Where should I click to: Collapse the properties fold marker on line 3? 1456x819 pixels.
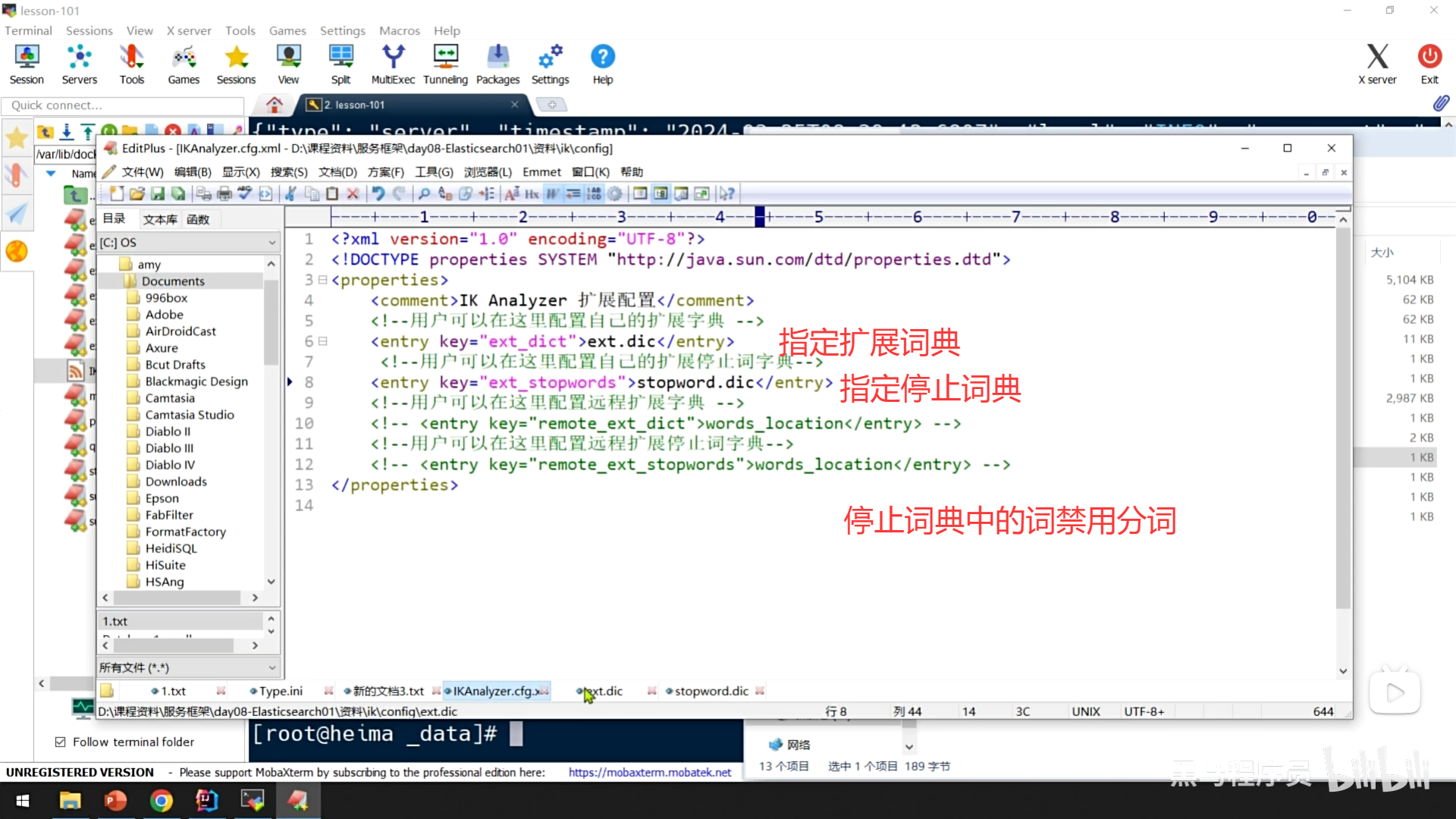[322, 280]
